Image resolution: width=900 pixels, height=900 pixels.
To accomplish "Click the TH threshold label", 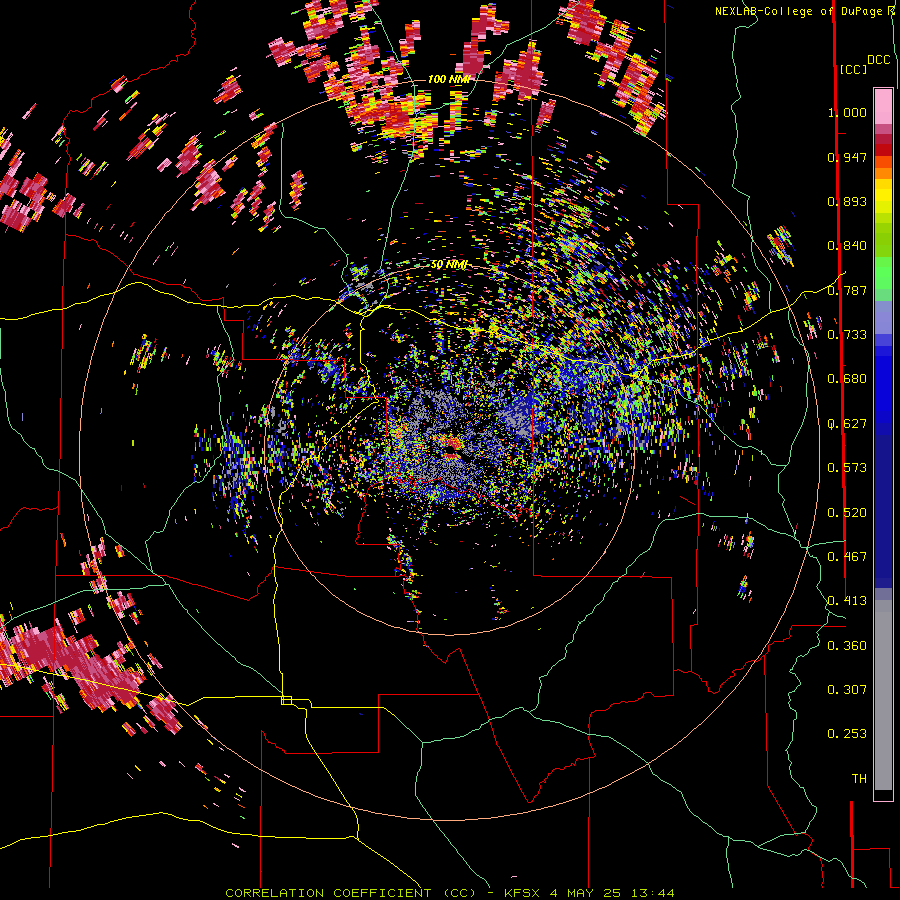I will coord(859,779).
